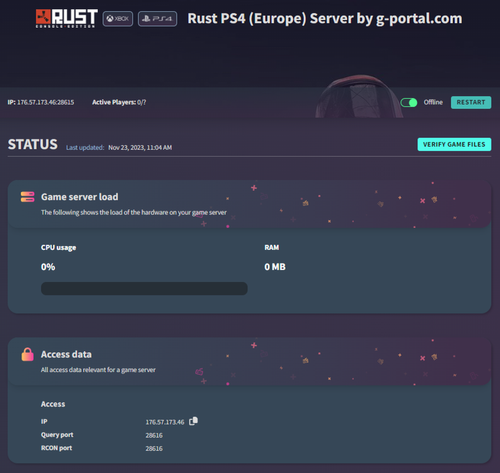Click the STATUS heading
500x473 pixels.
[x=33, y=145]
